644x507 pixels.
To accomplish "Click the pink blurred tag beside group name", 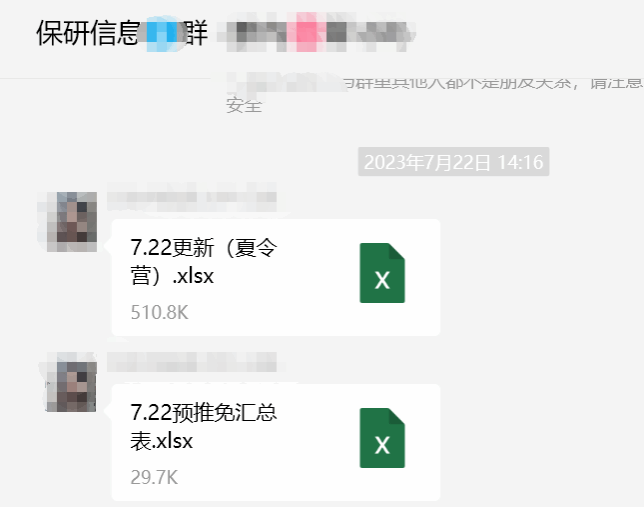I will (x=306, y=32).
